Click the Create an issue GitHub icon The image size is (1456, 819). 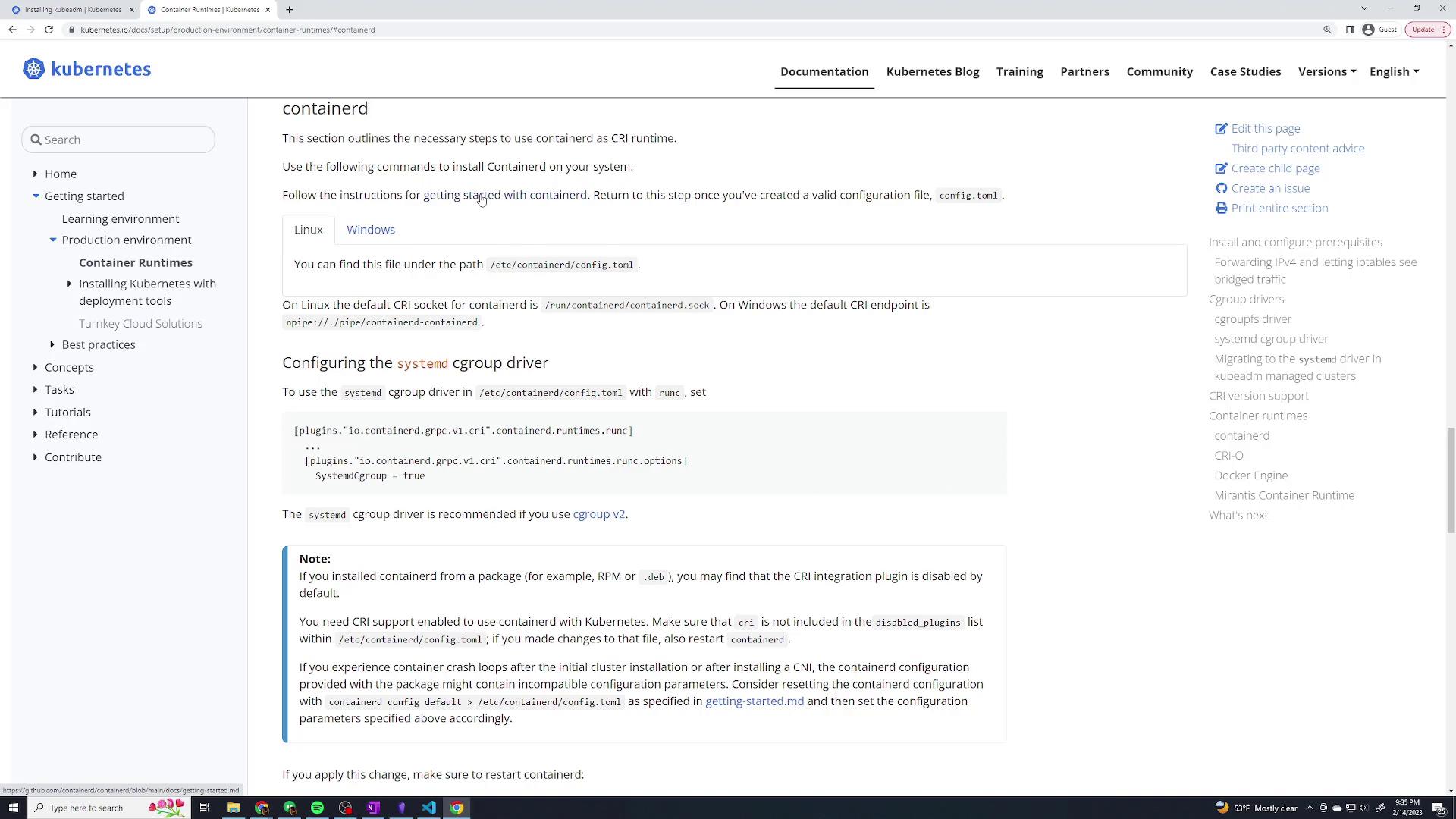pos(1221,188)
